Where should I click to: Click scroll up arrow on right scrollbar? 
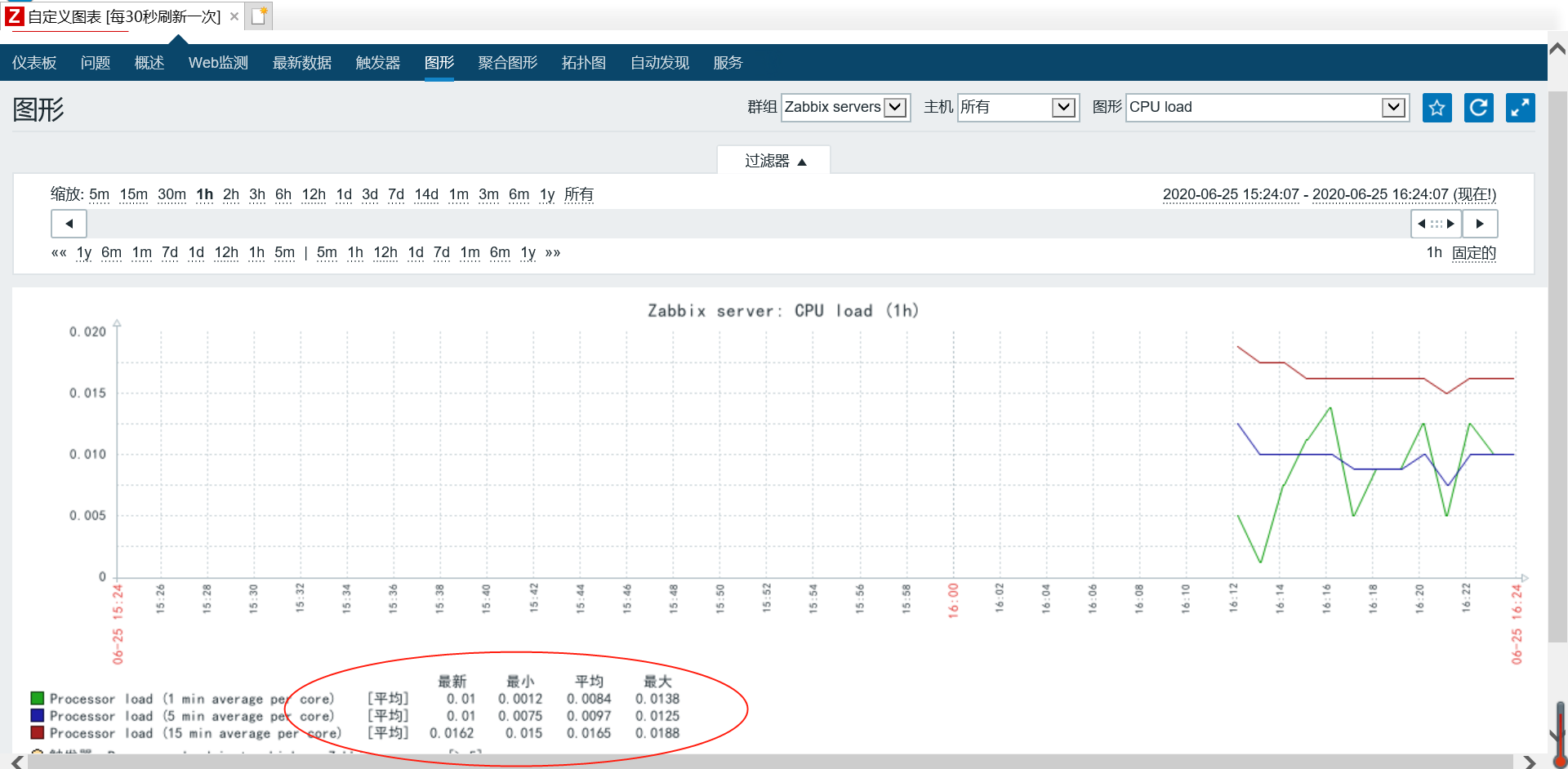point(1557,49)
